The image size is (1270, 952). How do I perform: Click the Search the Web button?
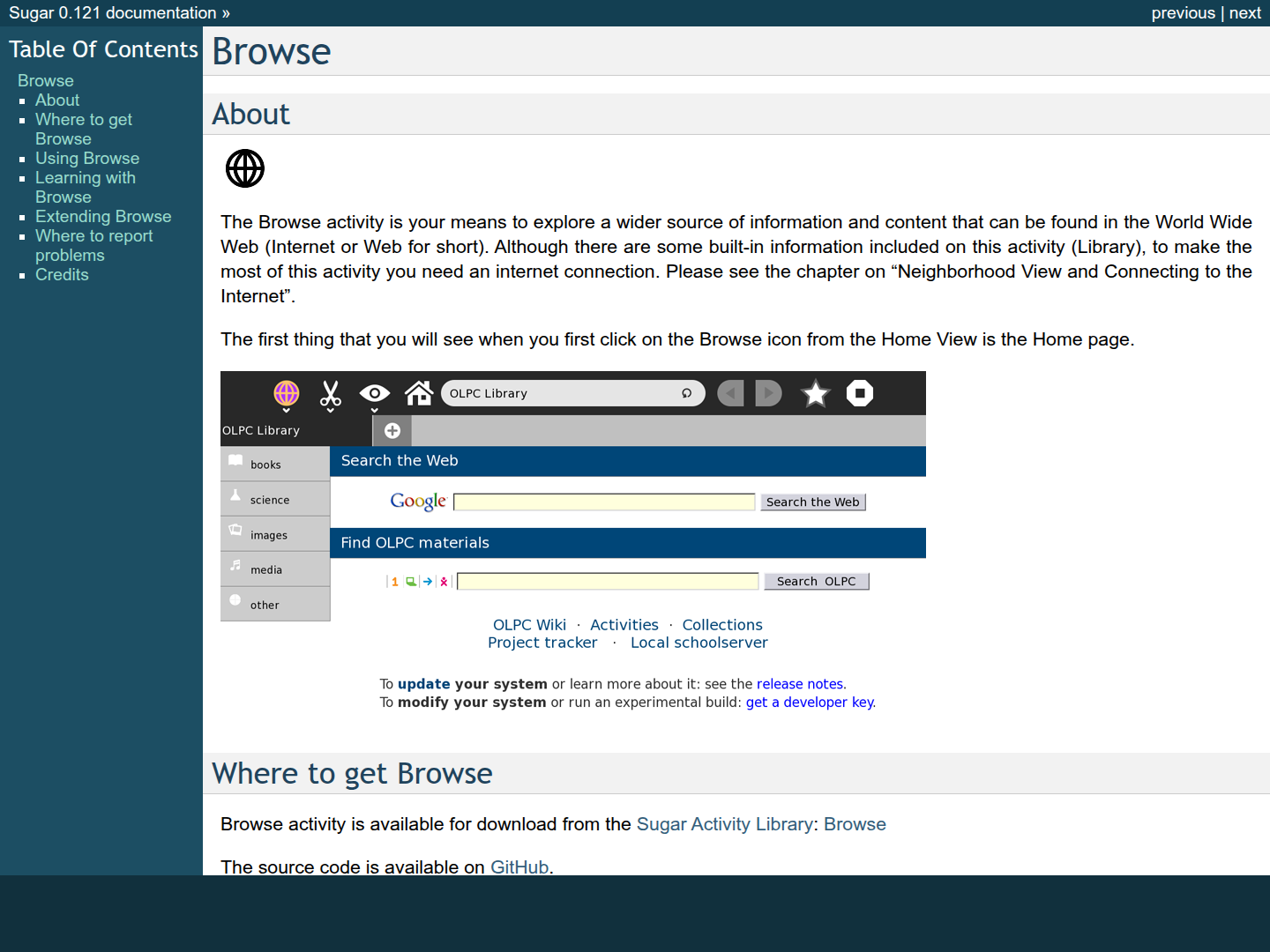(x=813, y=502)
